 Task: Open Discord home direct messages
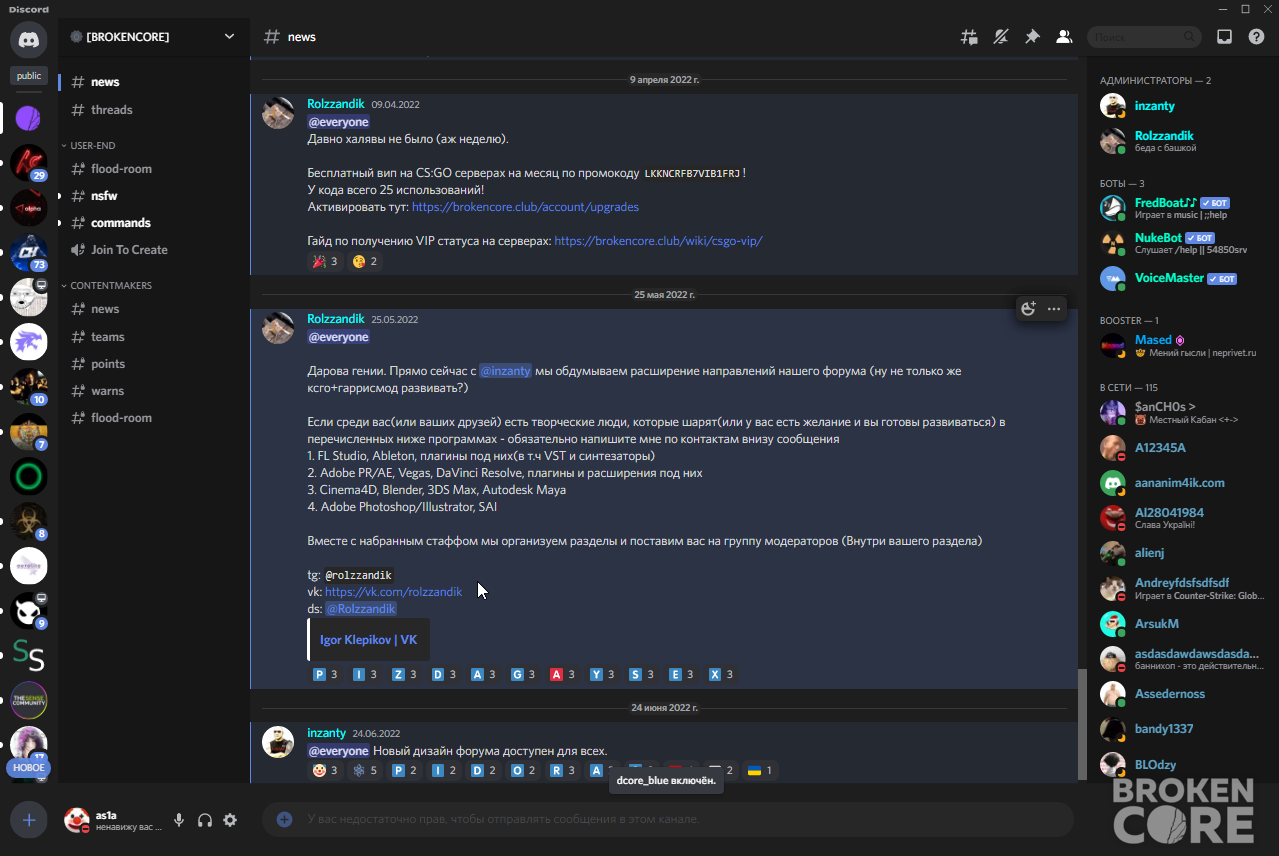[29, 40]
